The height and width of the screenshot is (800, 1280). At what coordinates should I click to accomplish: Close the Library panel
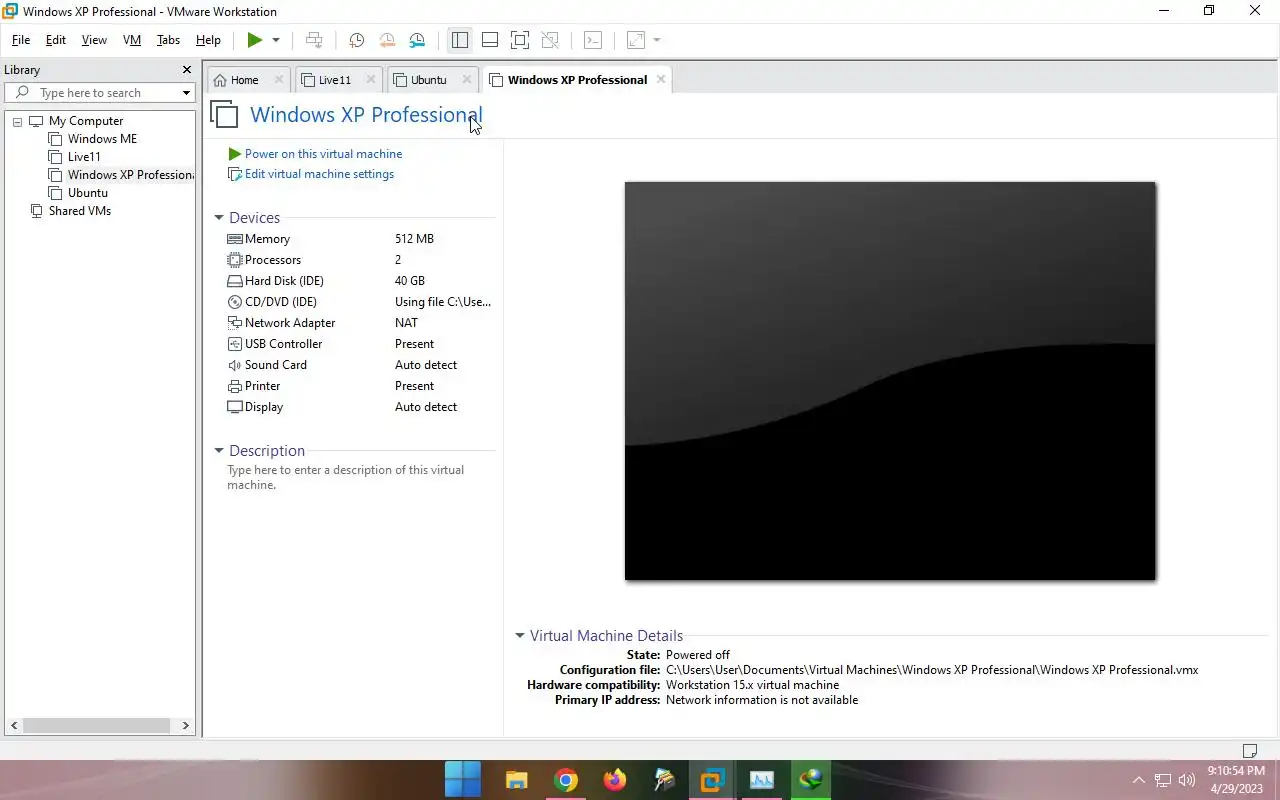pos(186,70)
